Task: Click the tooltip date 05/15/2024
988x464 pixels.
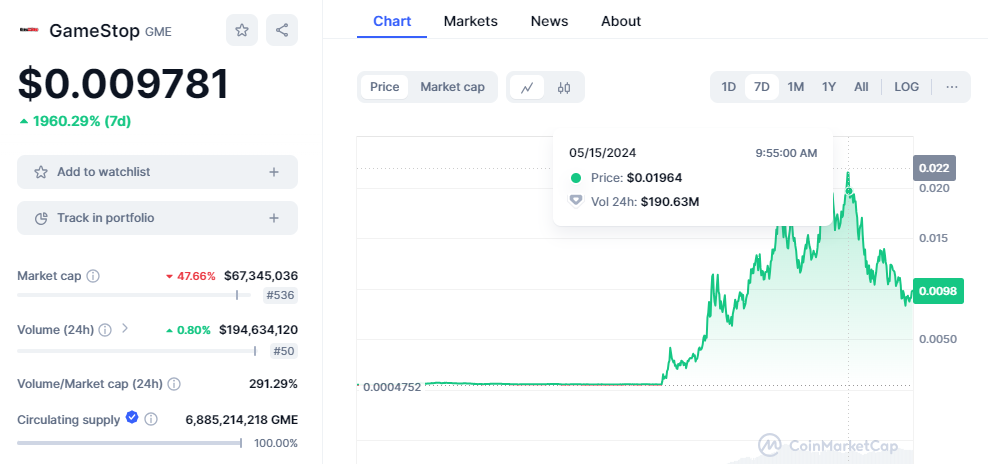Action: [602, 153]
